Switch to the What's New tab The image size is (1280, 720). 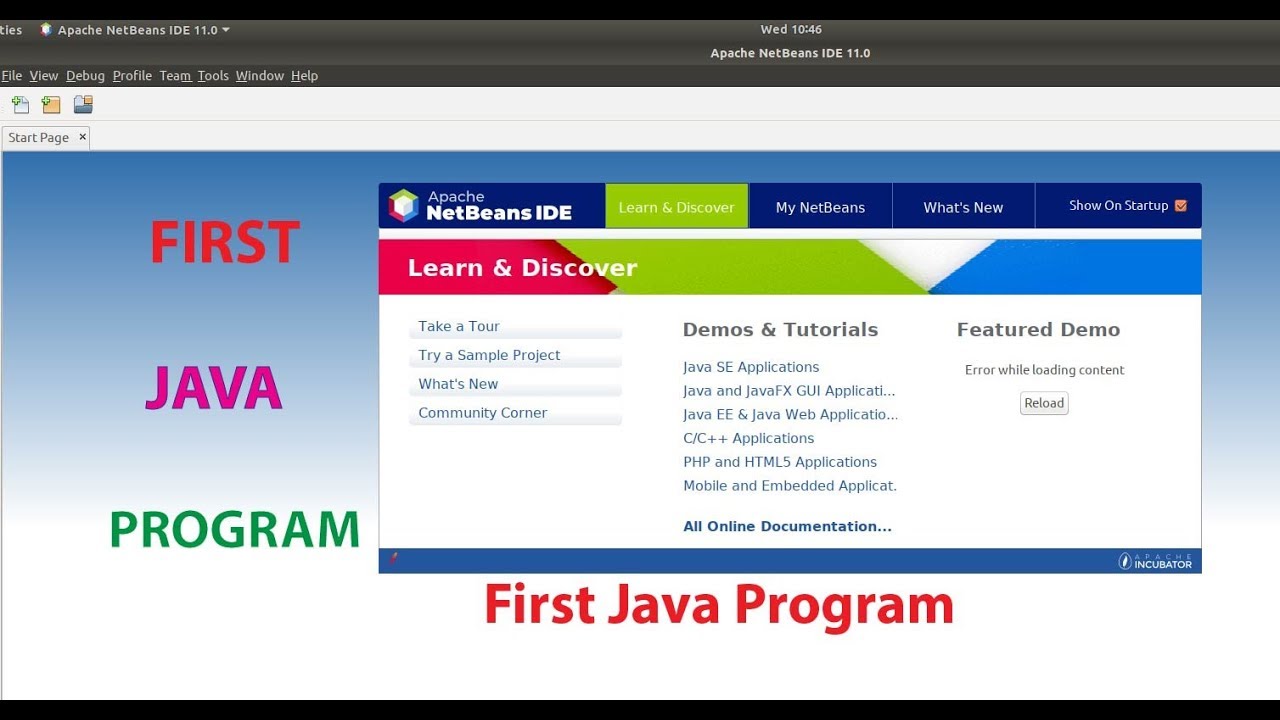click(963, 207)
